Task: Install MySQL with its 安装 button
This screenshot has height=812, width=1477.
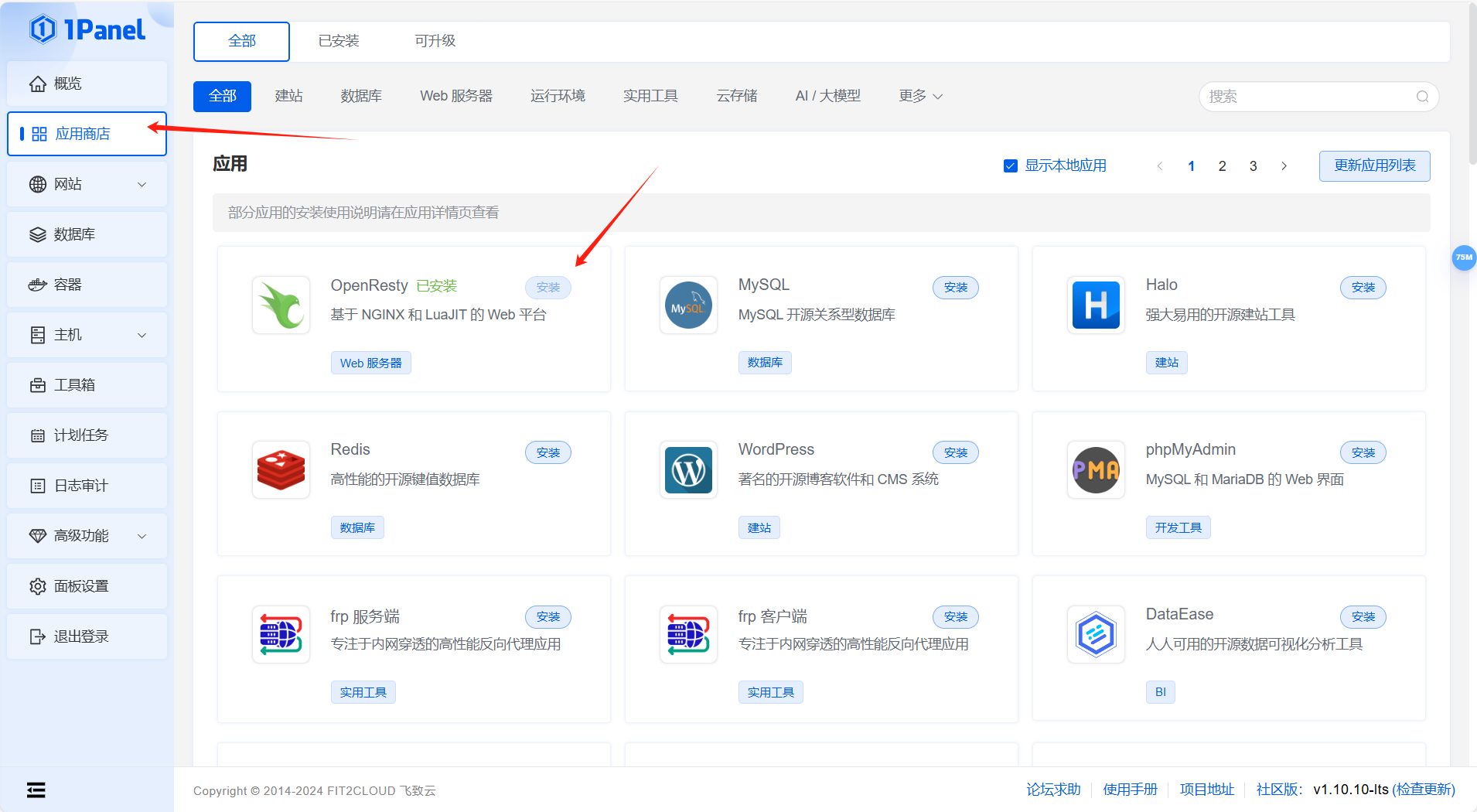Action: (955, 287)
